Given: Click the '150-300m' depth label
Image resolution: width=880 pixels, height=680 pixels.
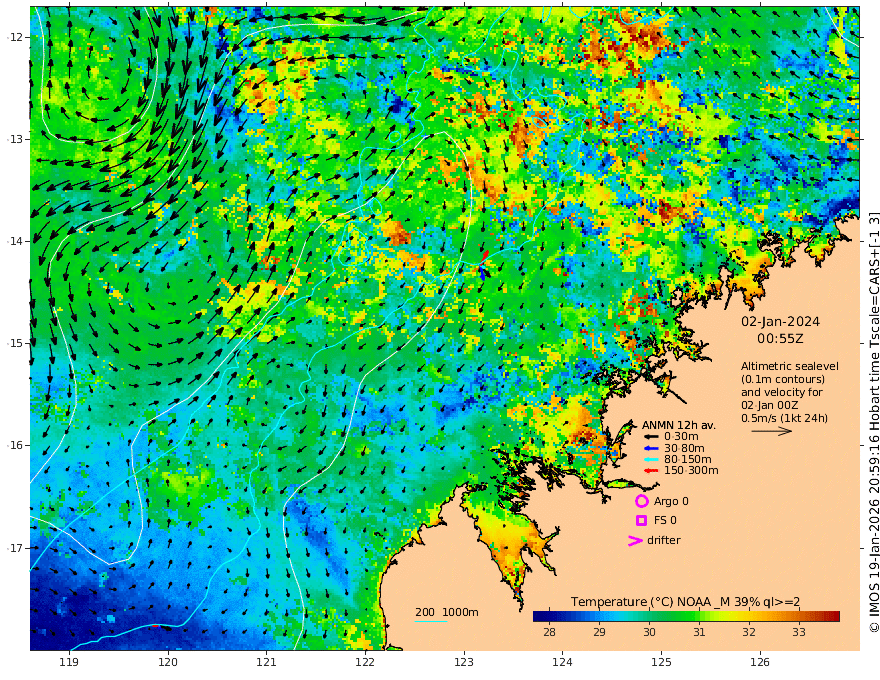Looking at the screenshot, I should coord(691,471).
